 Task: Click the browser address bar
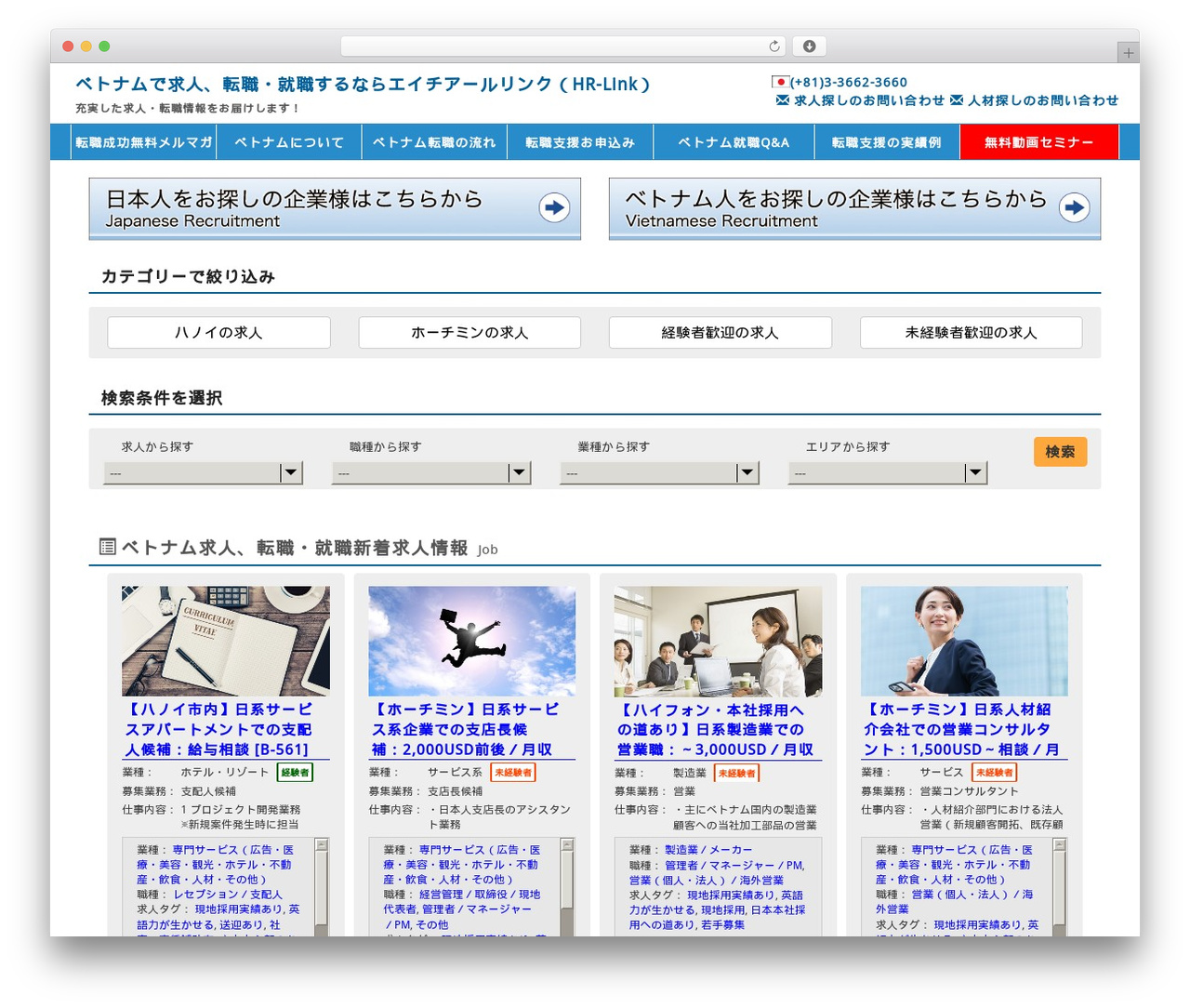(563, 46)
